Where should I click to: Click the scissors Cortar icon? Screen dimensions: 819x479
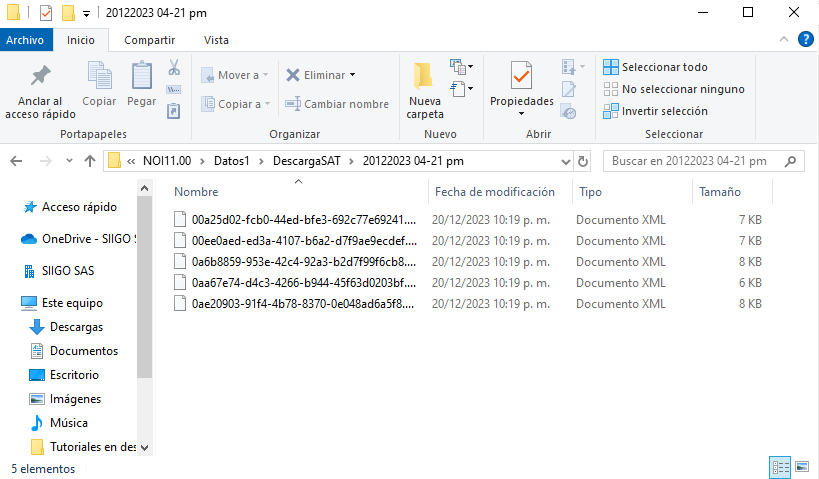tap(173, 68)
